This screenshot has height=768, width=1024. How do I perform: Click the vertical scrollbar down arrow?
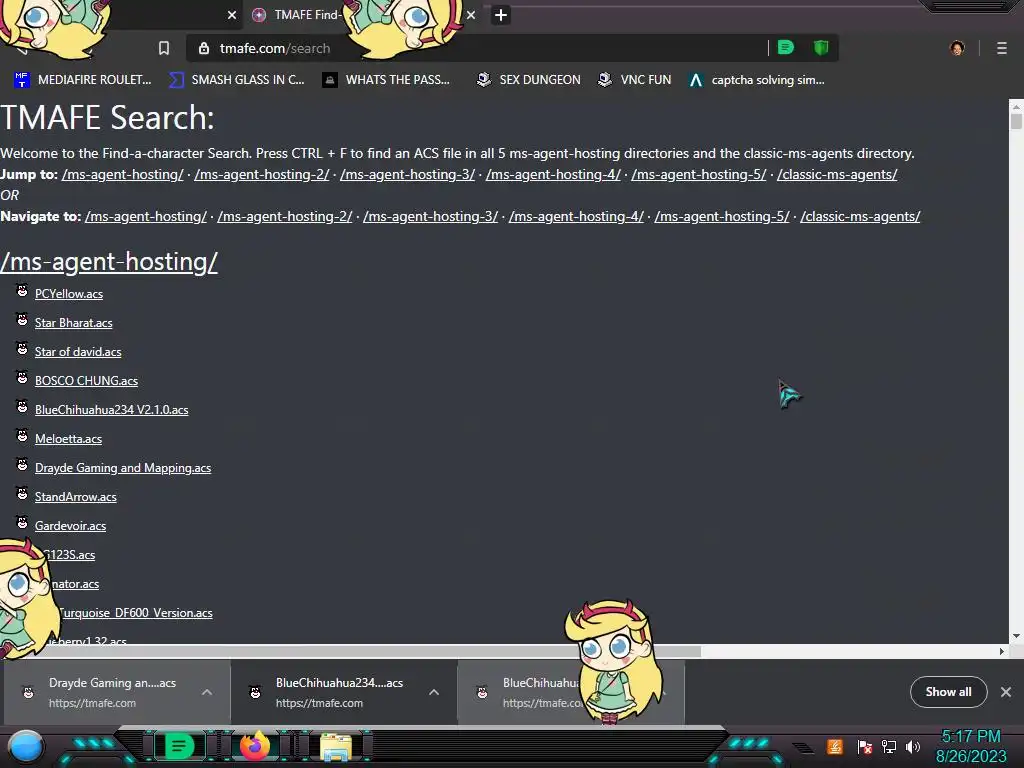1016,636
